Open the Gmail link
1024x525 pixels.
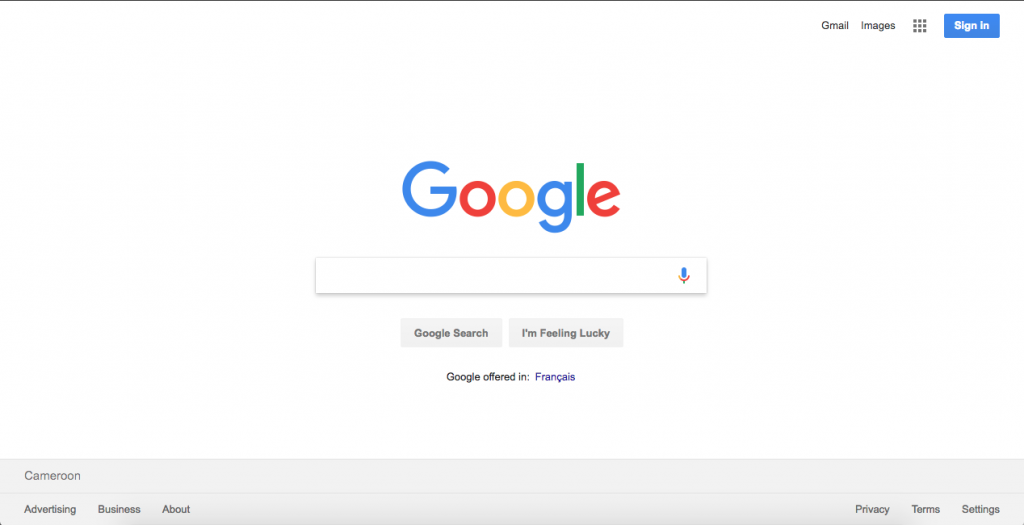(x=835, y=26)
